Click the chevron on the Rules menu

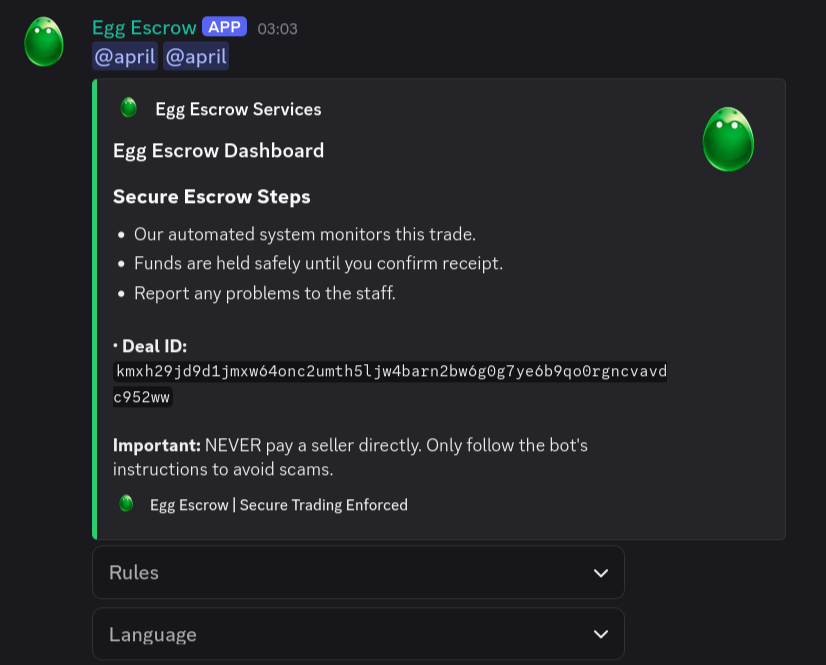tap(600, 572)
